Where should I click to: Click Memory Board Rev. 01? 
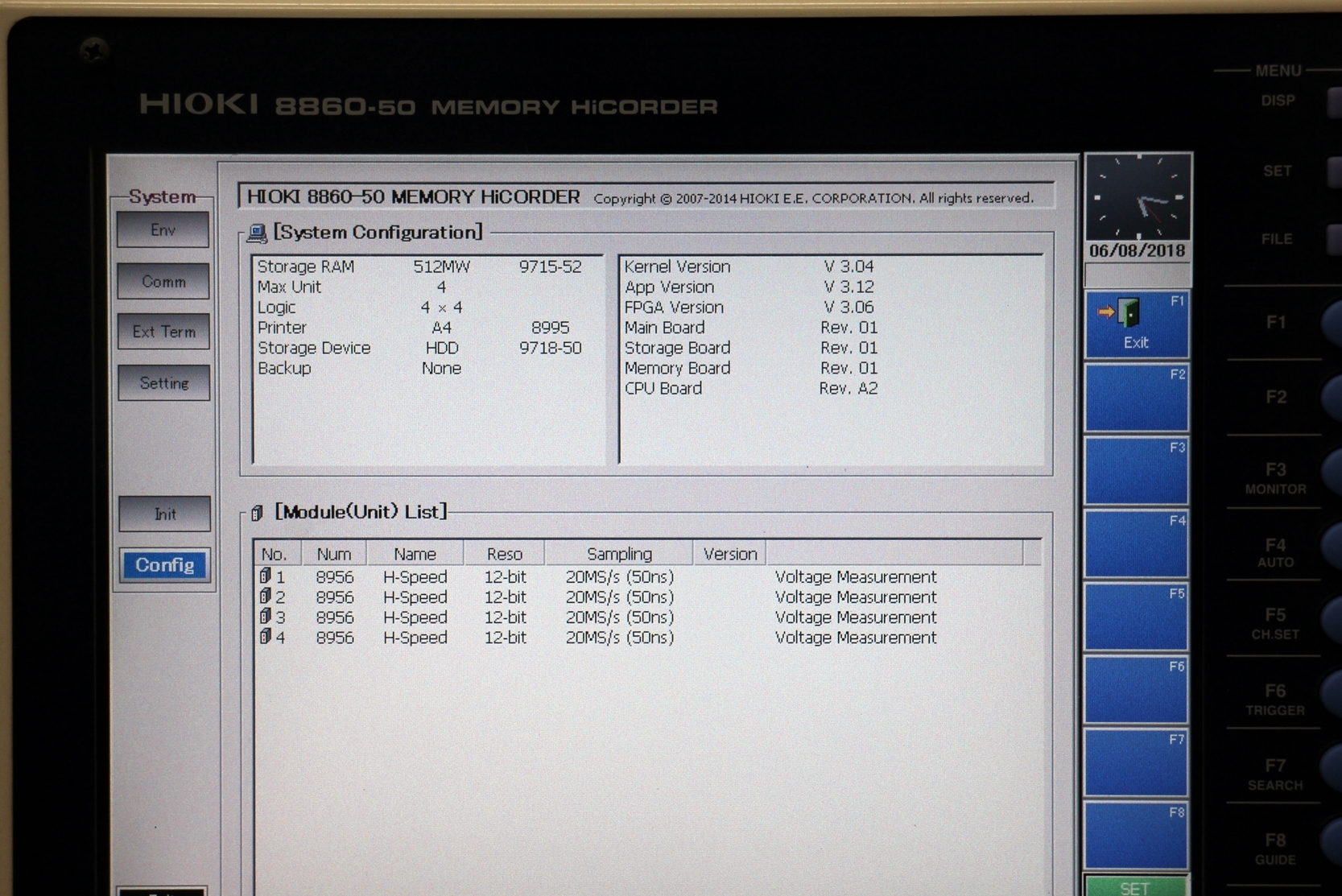[751, 368]
